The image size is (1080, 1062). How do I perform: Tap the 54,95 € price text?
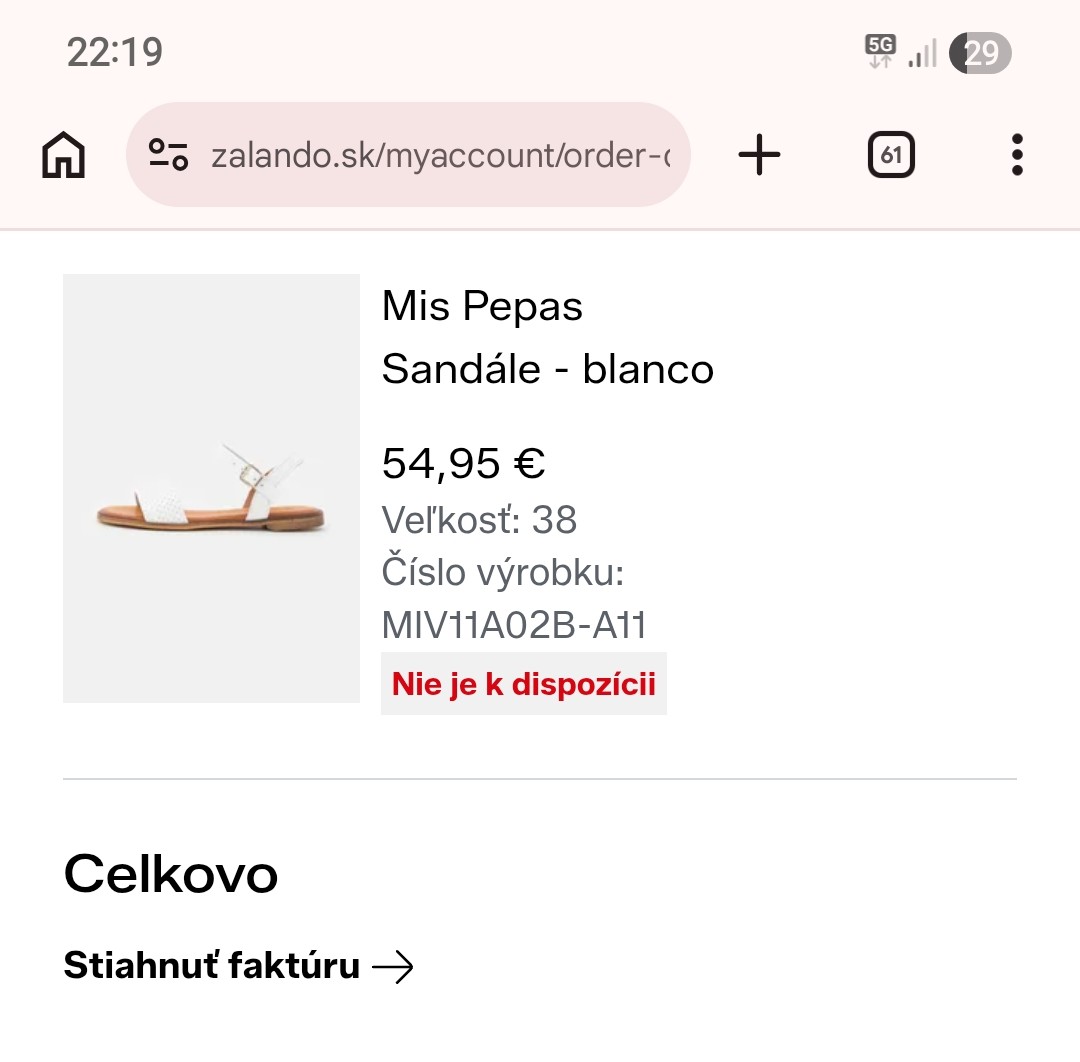(x=463, y=463)
